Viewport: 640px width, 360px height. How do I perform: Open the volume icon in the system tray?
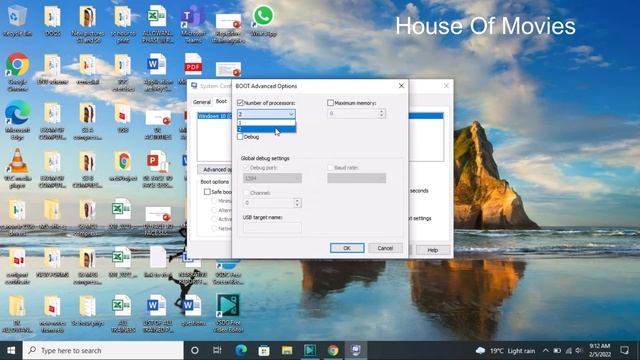pyautogui.click(x=579, y=351)
